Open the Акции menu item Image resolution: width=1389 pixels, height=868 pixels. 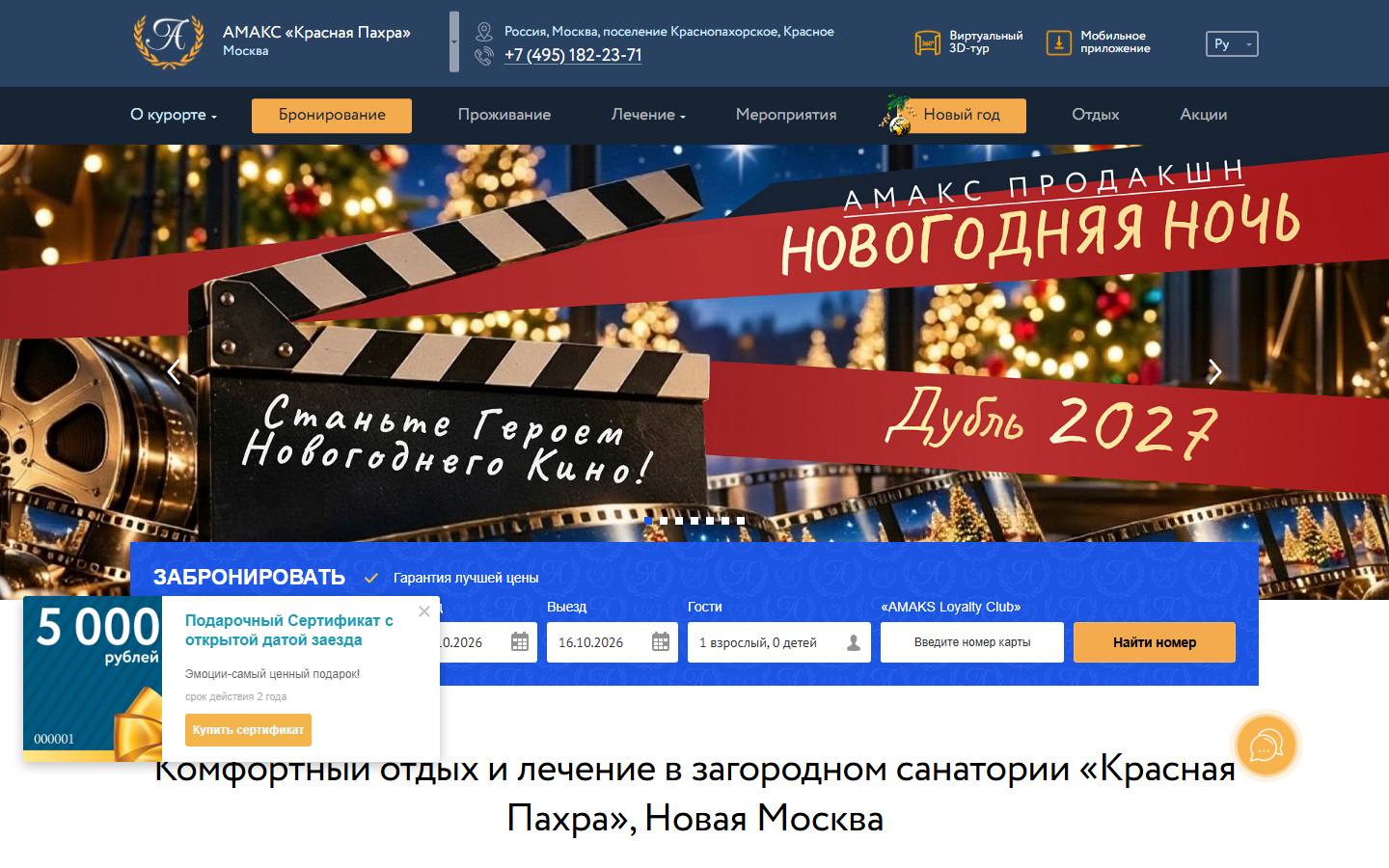[1204, 115]
